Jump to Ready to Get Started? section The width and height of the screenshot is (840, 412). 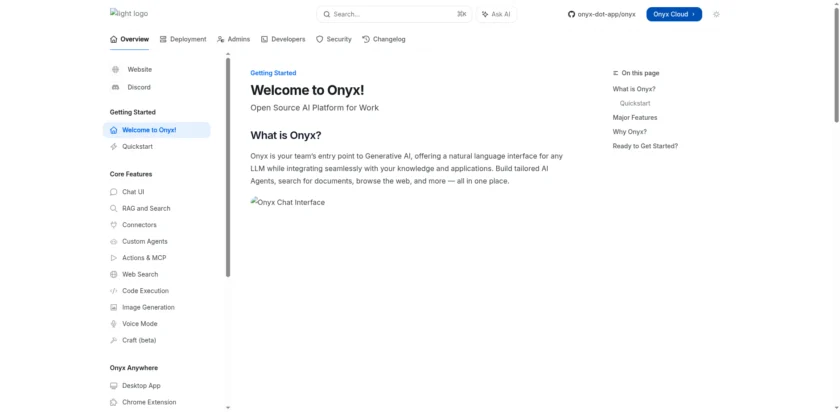point(645,146)
